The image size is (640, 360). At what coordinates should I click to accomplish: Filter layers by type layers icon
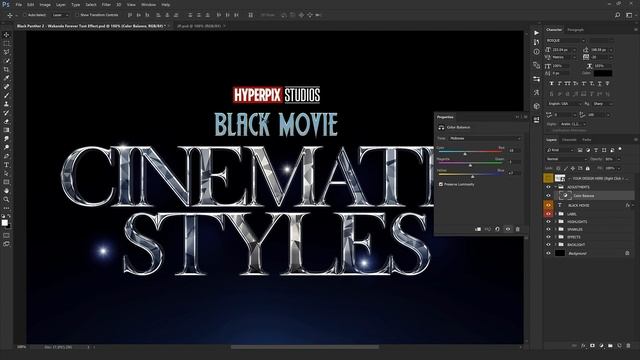click(596, 150)
